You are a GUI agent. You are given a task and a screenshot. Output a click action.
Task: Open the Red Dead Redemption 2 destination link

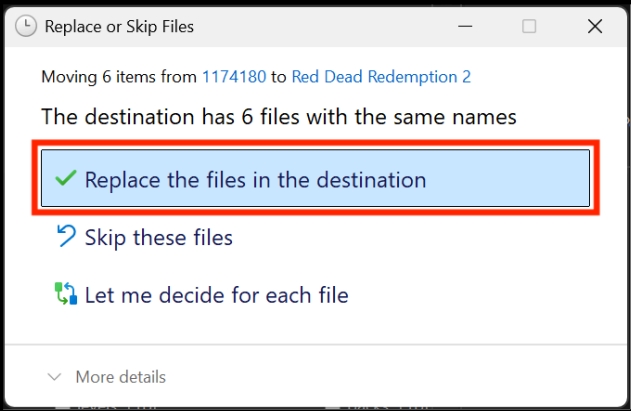click(x=381, y=76)
